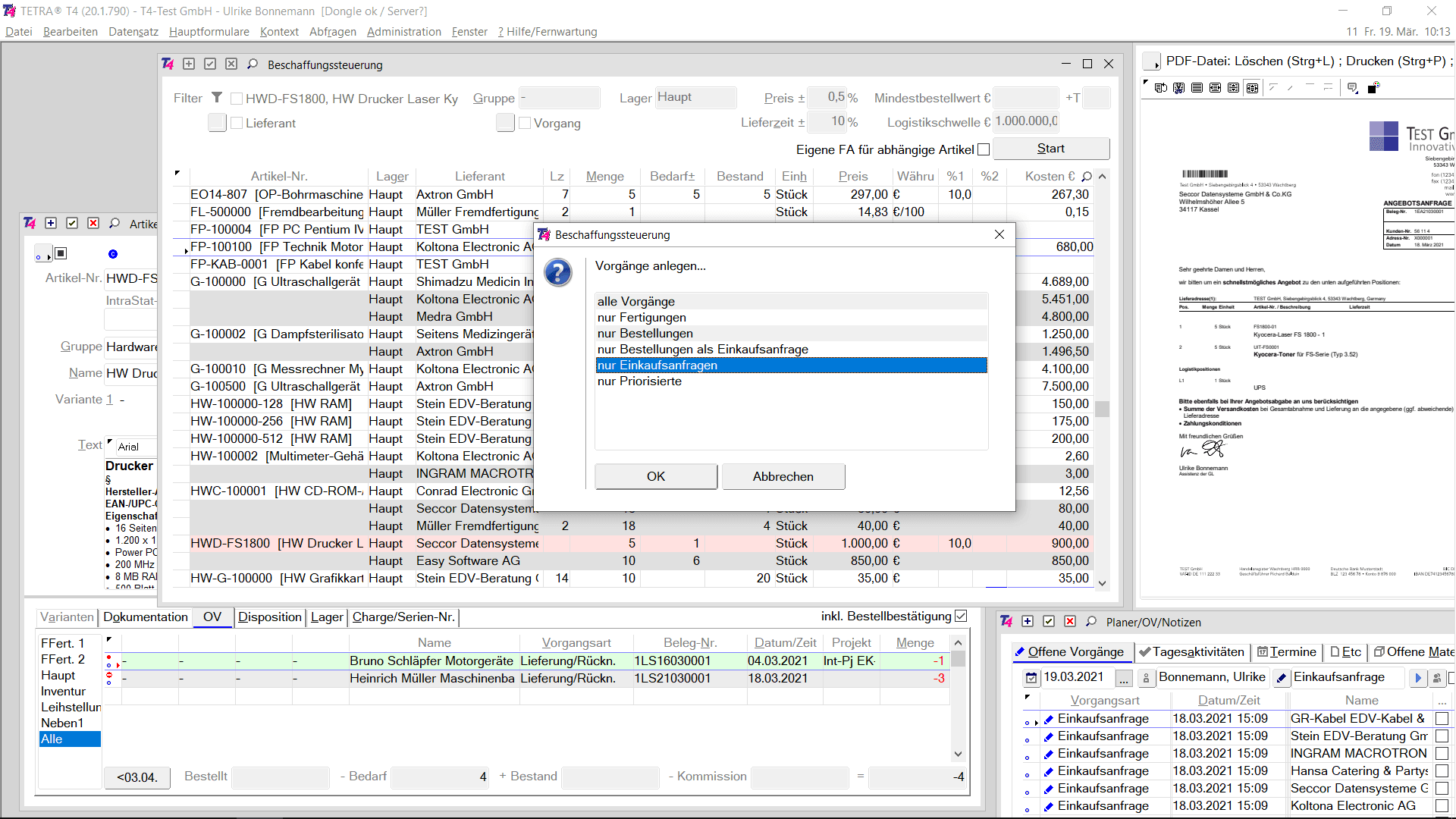Select 'nur Bestellungen' in the dialog list

(x=792, y=334)
